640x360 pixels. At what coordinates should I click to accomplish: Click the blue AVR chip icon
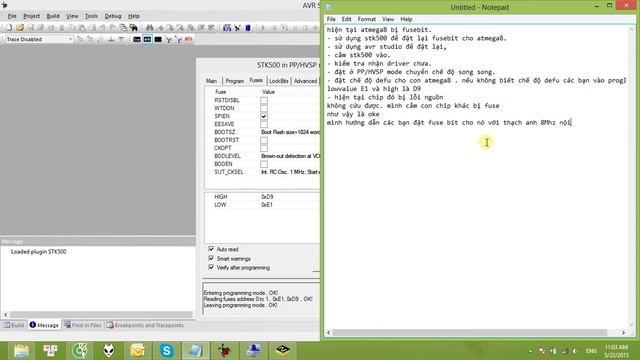coord(248,28)
